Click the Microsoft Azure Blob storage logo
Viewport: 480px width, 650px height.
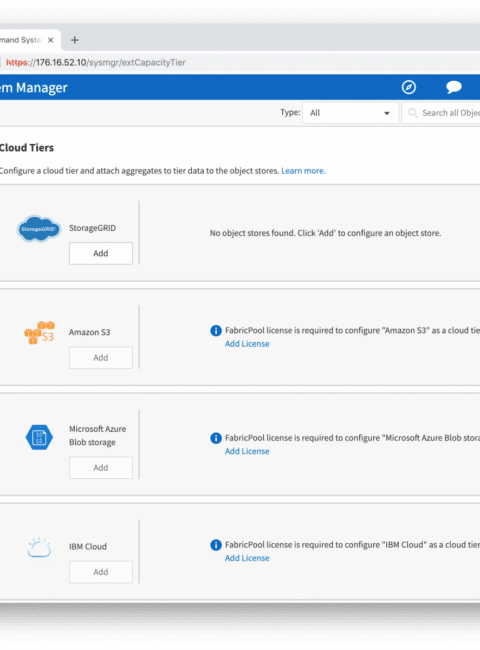39,437
